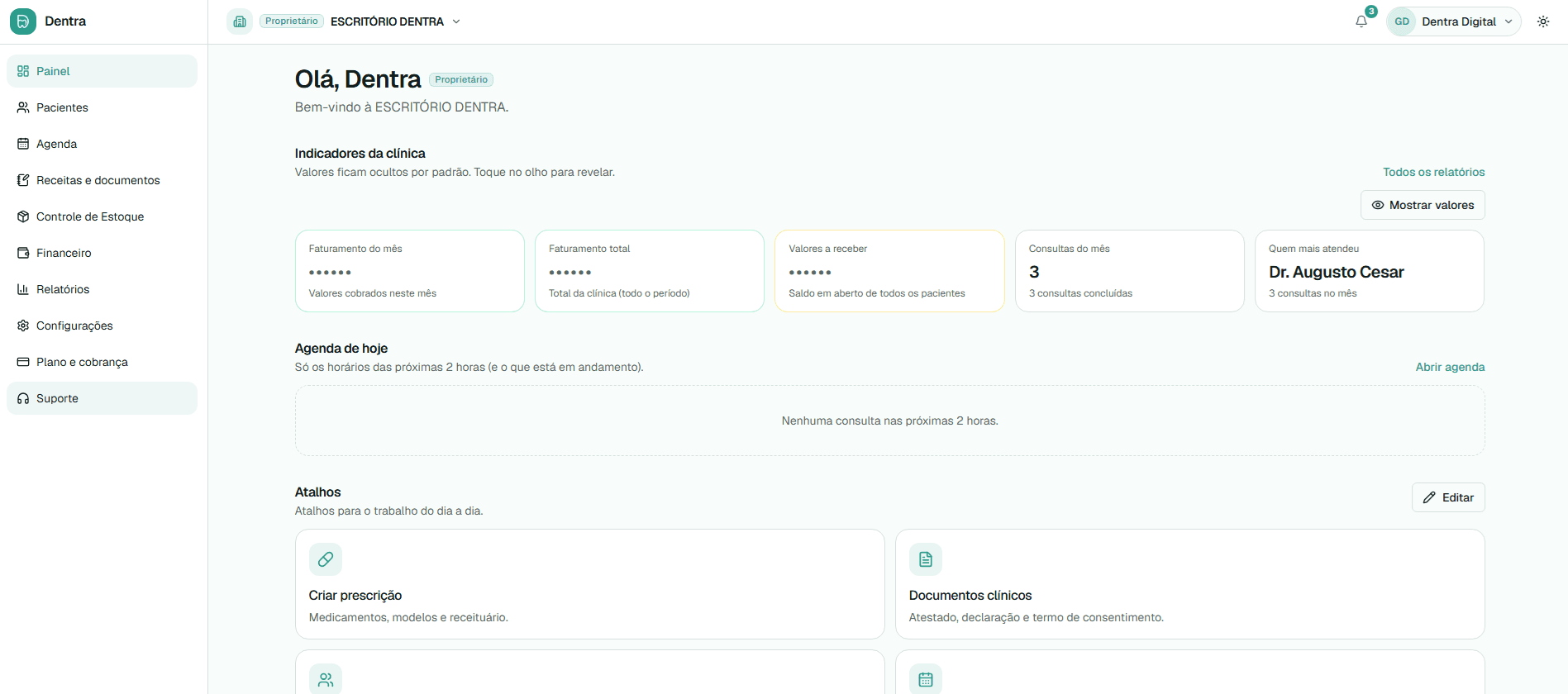Viewport: 1568px width, 694px height.
Task: Click the Agenda calendar icon in sidebar
Action: (x=23, y=144)
